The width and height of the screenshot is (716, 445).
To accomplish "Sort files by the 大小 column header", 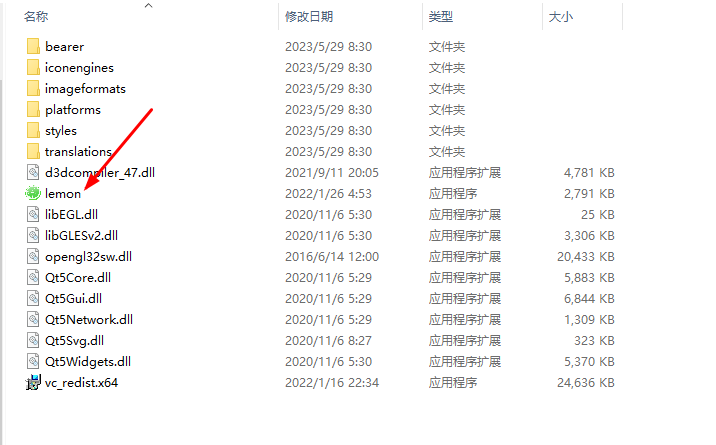I will click(x=583, y=17).
